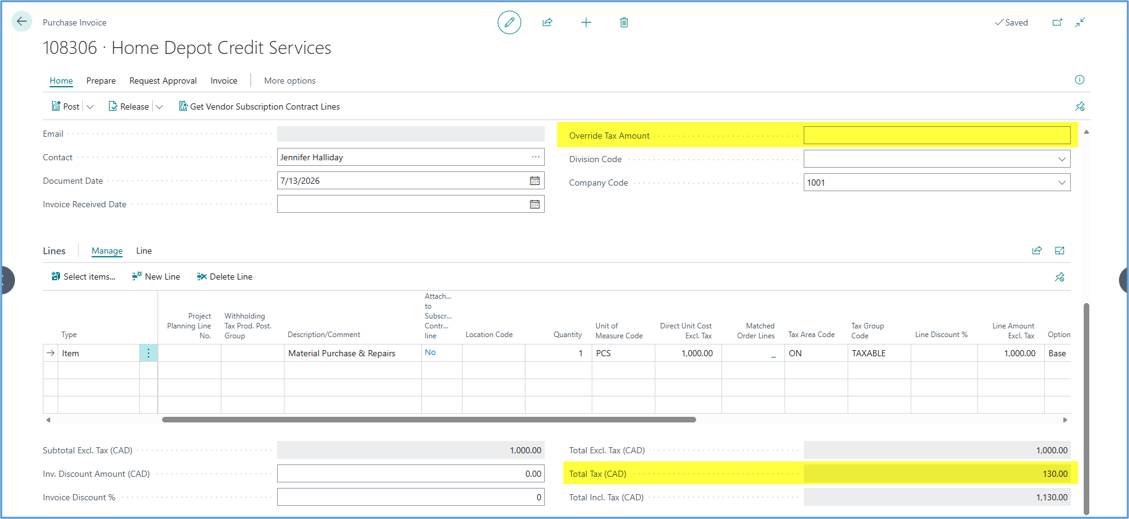Show More options
The width and height of the screenshot is (1129, 519).
click(x=289, y=81)
